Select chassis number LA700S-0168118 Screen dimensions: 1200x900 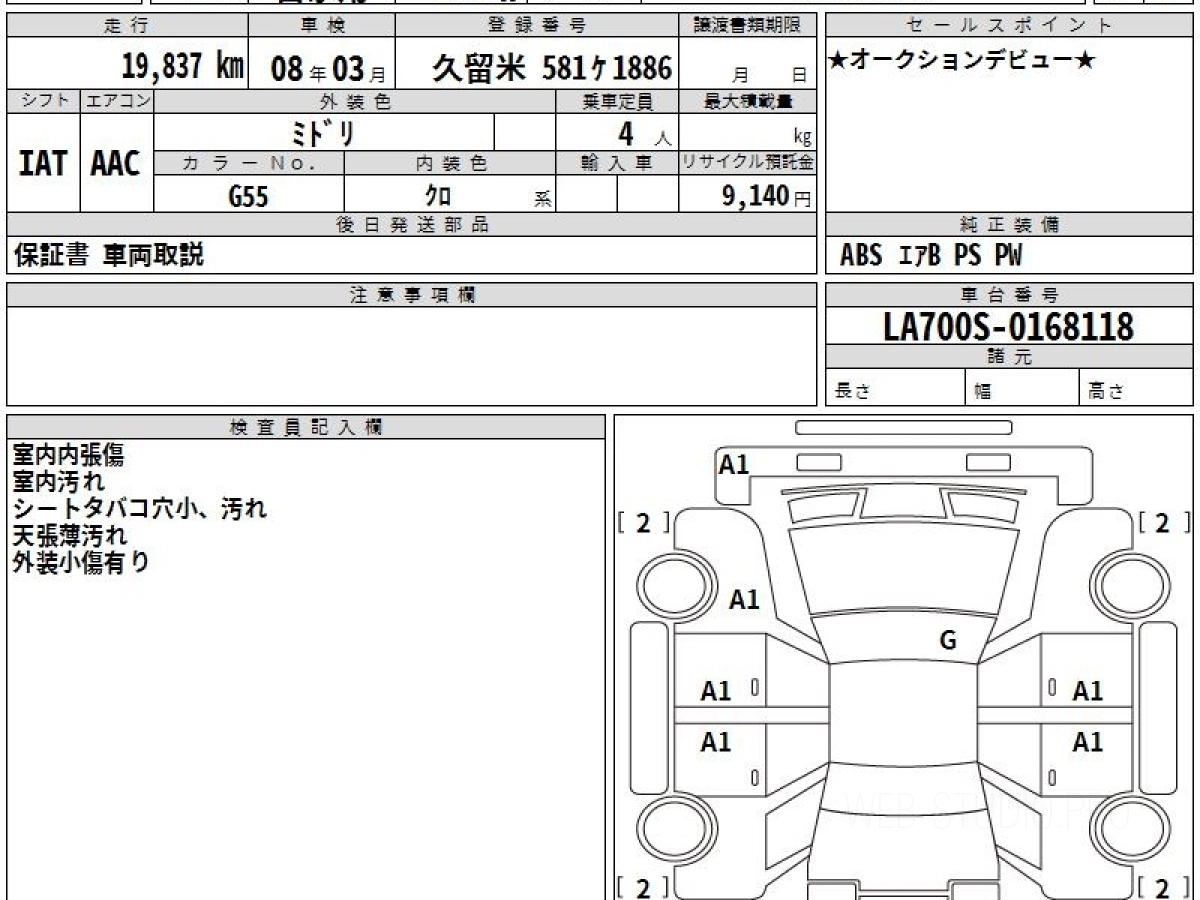pyautogui.click(x=1009, y=326)
